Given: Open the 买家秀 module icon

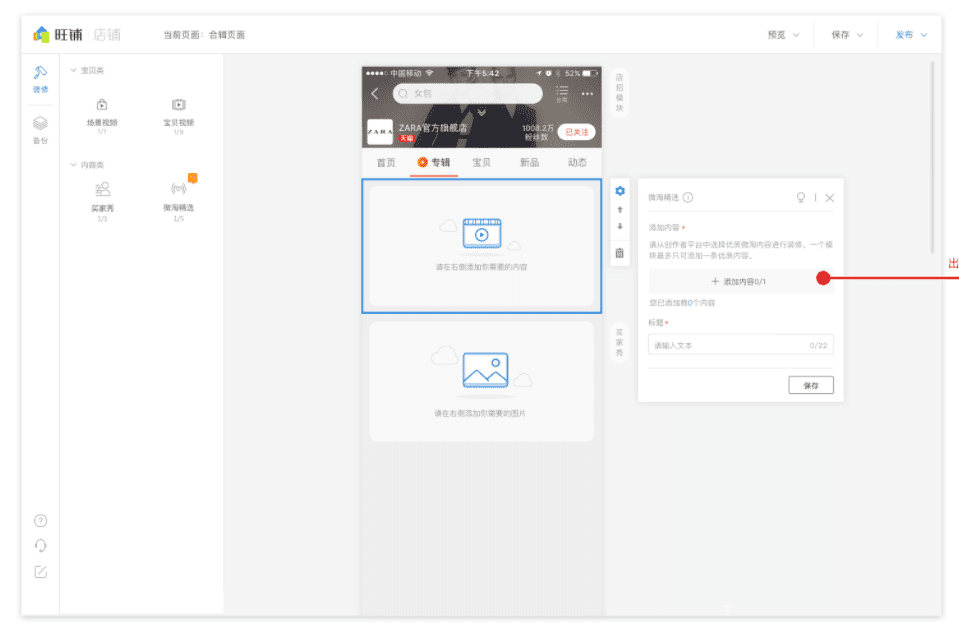Looking at the screenshot, I should pos(101,188).
